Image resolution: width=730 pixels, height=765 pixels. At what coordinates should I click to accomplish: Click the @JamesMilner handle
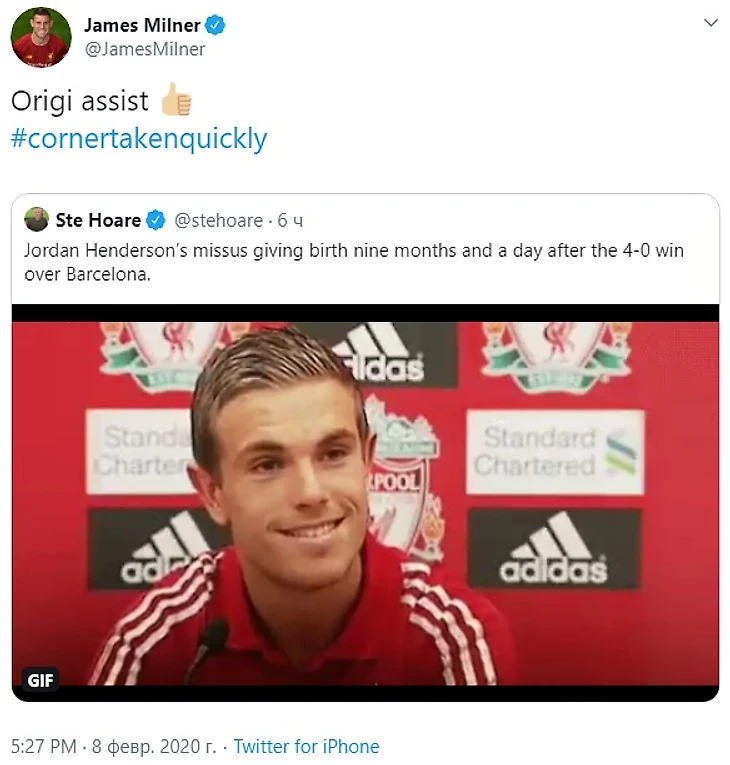pyautogui.click(x=144, y=49)
